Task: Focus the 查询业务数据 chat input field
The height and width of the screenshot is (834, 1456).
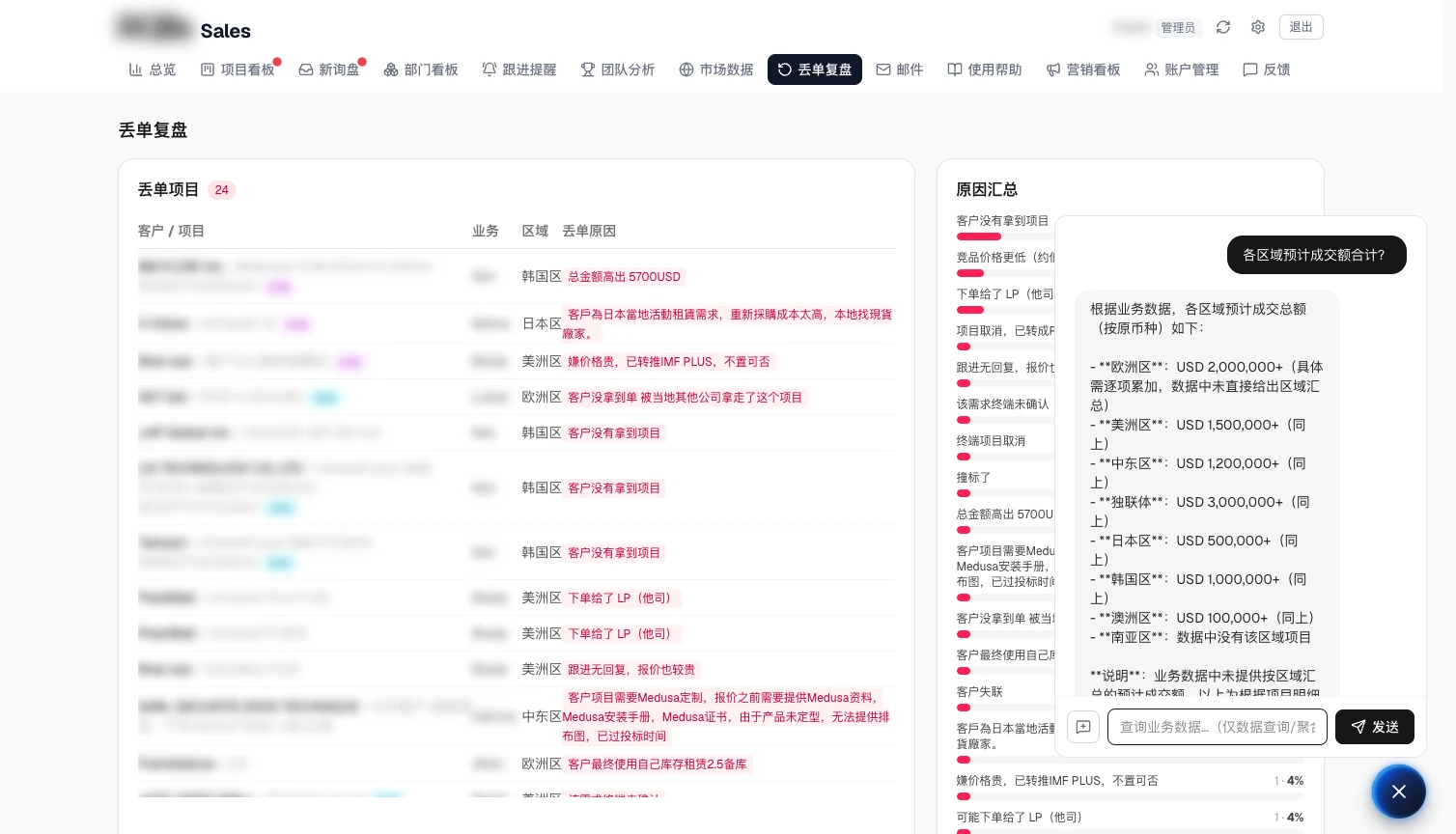Action: (x=1218, y=727)
